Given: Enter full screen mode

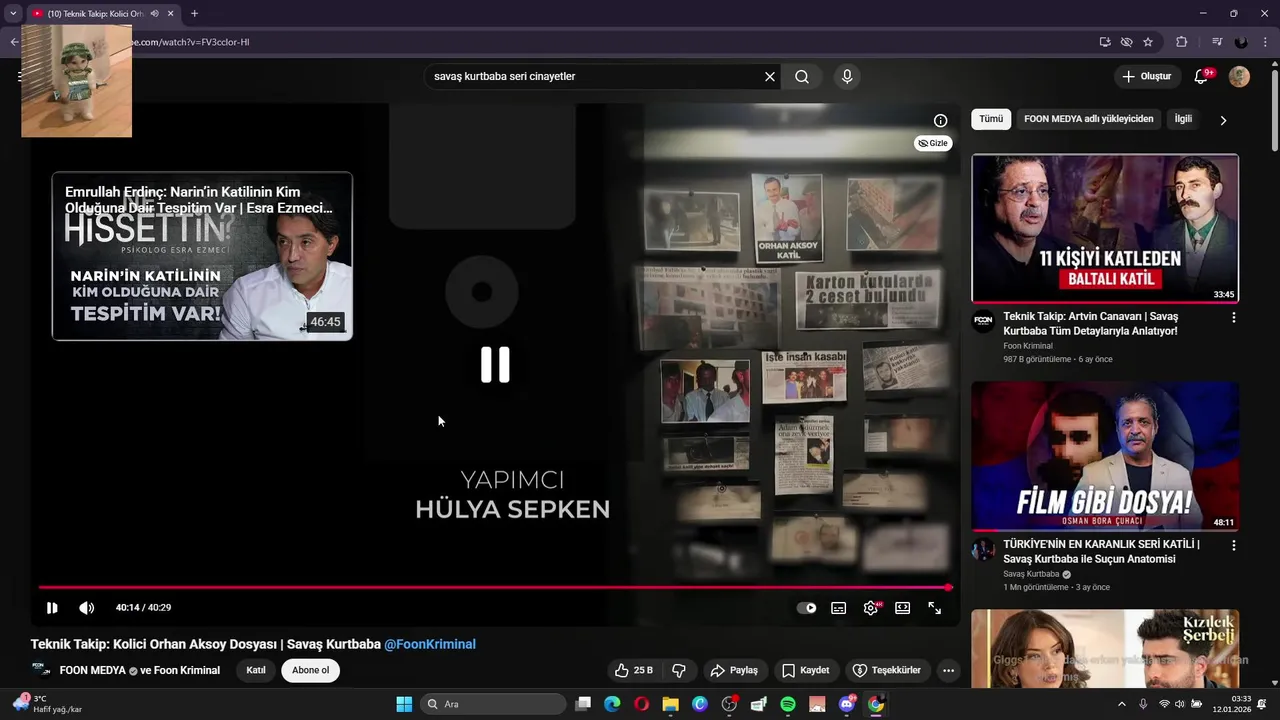Looking at the screenshot, I should [935, 608].
